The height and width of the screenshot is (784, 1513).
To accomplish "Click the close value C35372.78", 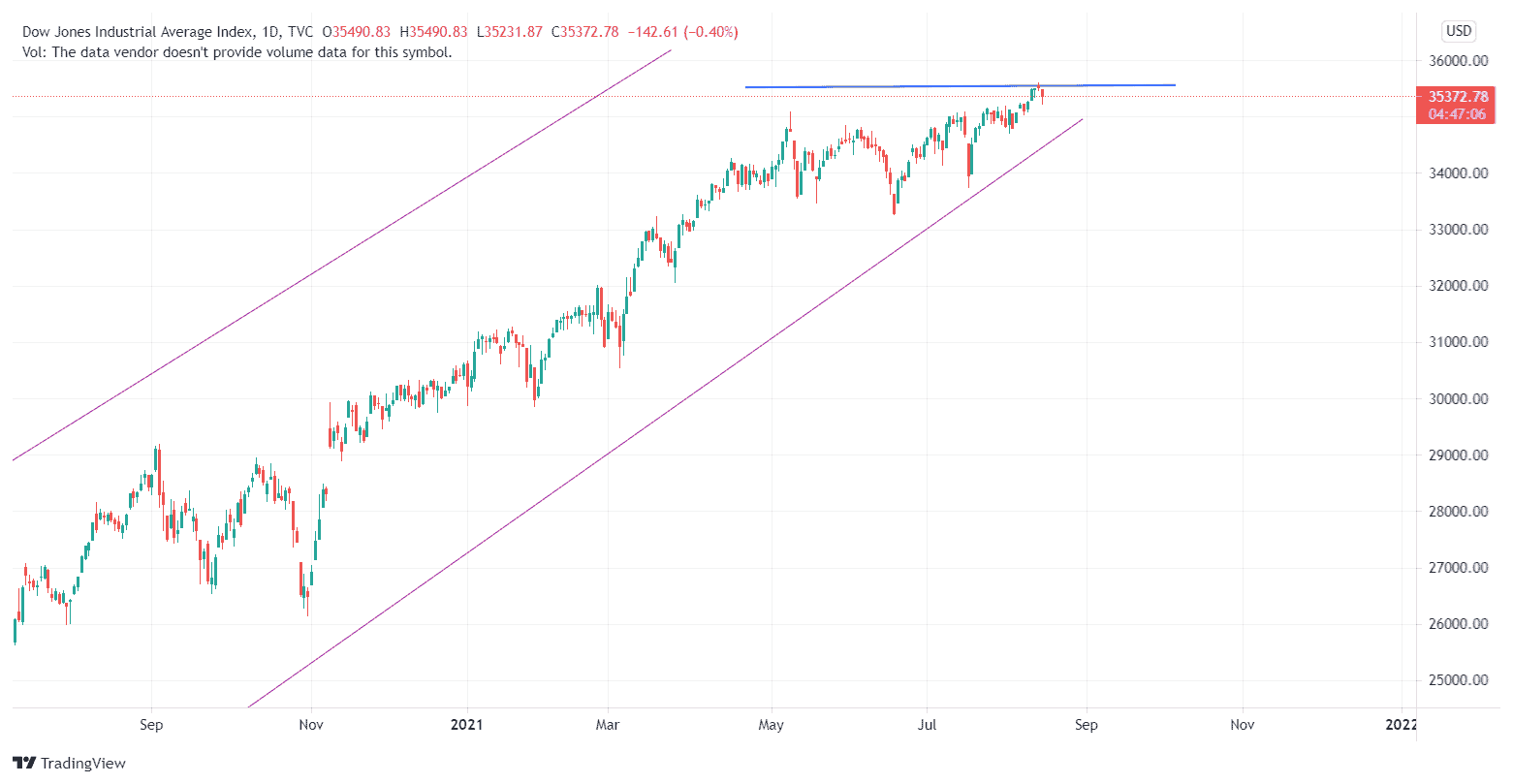I will pyautogui.click(x=584, y=32).
